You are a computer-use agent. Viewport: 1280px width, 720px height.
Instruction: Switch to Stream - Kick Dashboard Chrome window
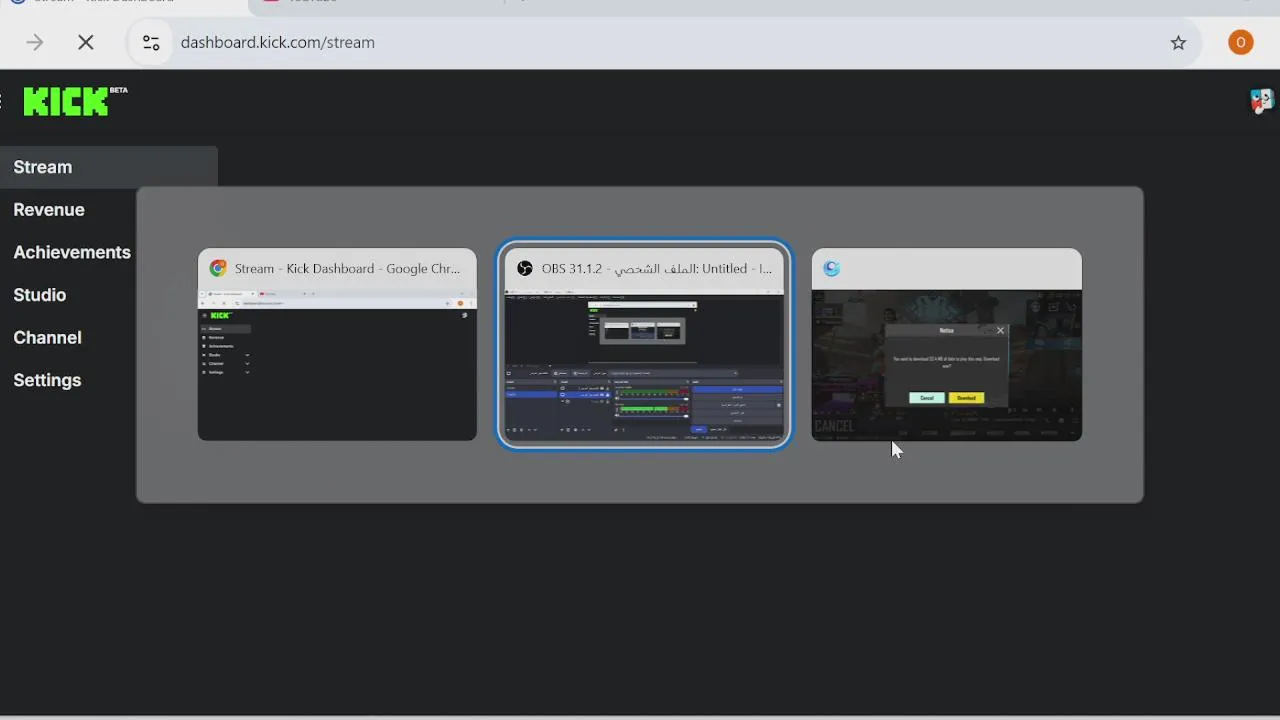(x=337, y=344)
